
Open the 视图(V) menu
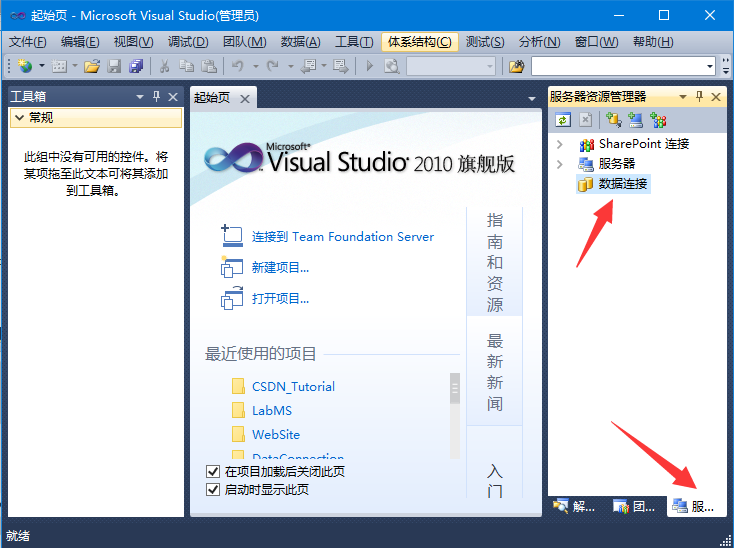coord(133,42)
